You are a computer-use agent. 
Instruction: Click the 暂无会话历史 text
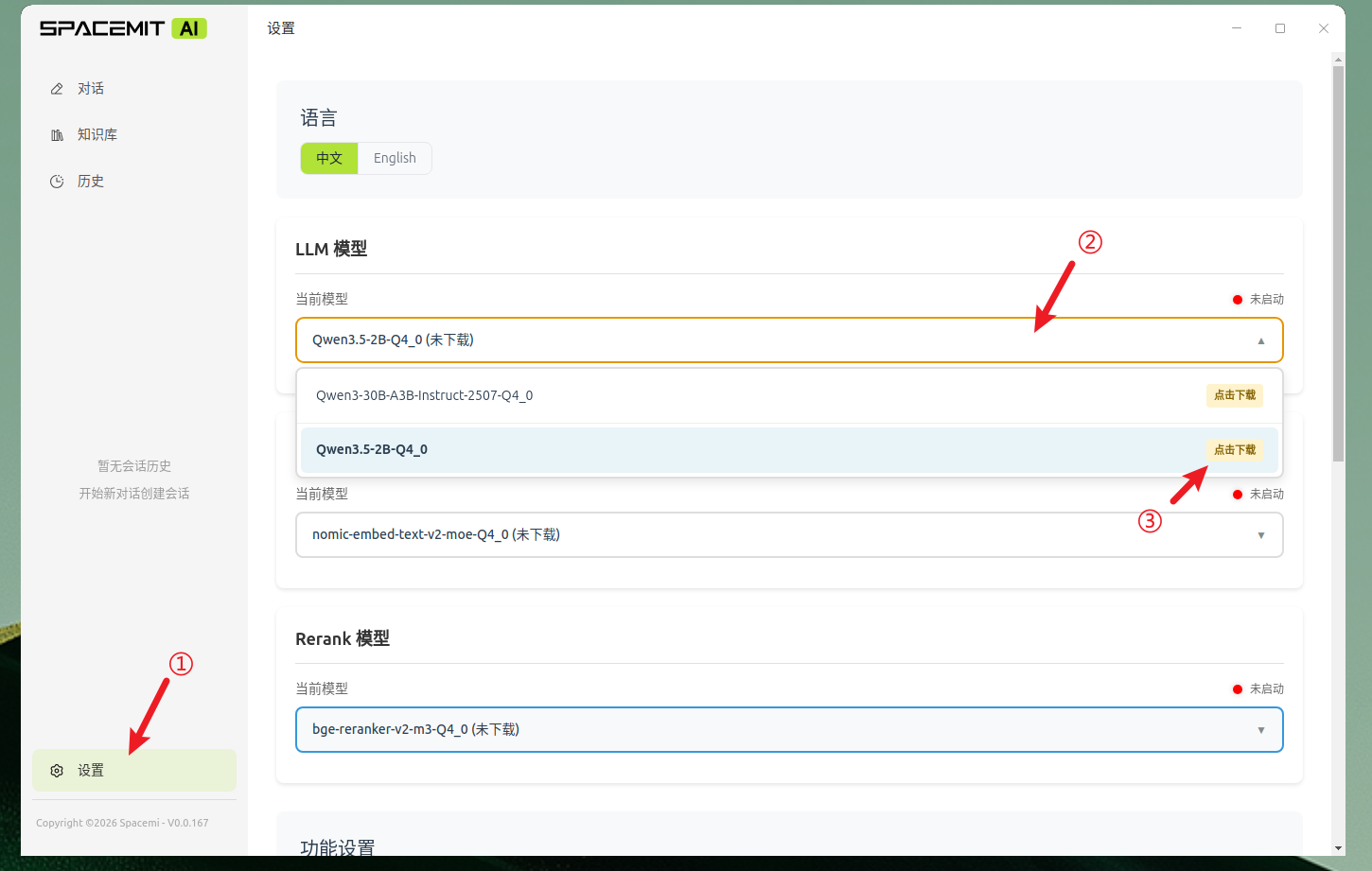pyautogui.click(x=134, y=466)
